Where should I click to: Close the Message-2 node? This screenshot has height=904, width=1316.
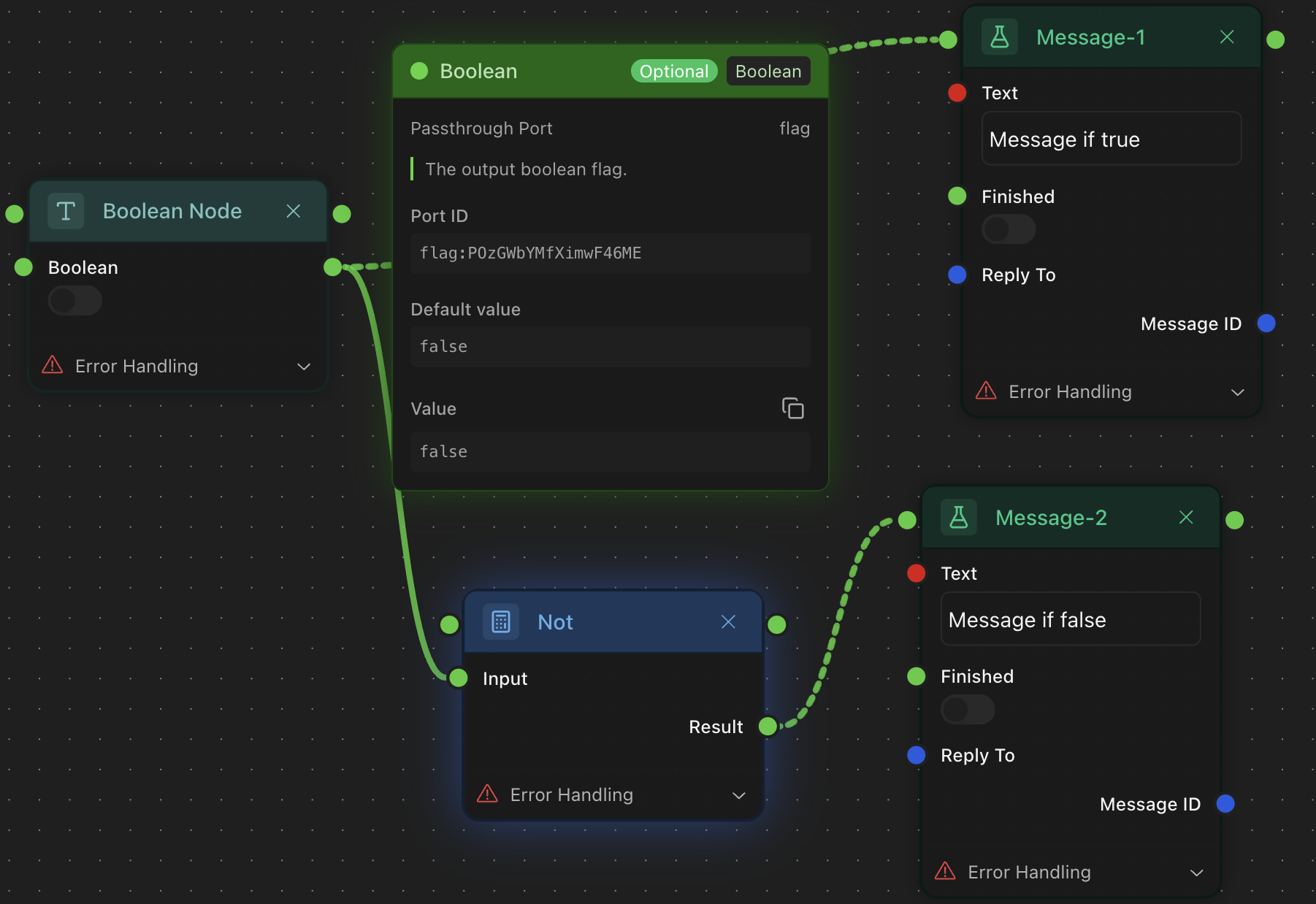1186,518
